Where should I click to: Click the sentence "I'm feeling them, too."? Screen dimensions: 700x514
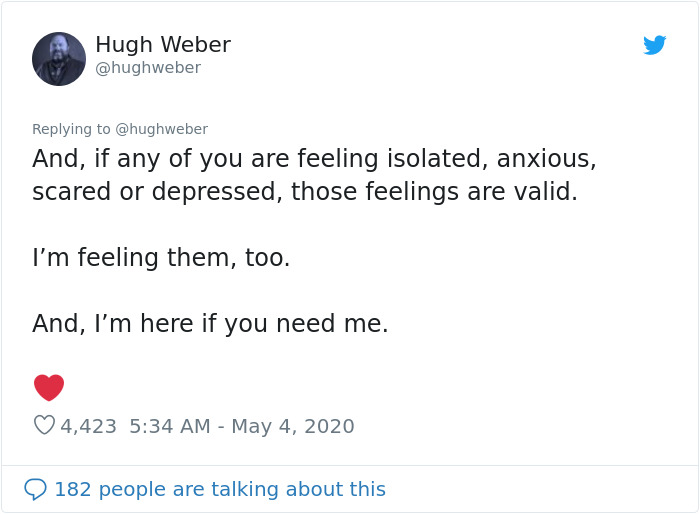tap(161, 258)
